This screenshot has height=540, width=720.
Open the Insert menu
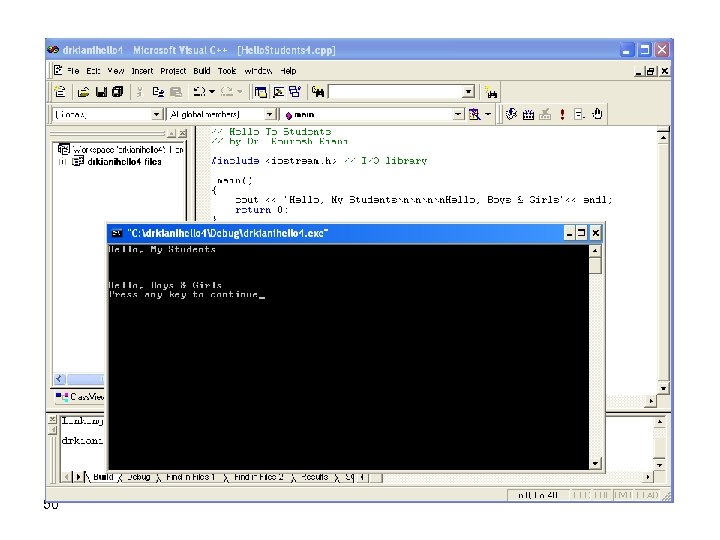tap(142, 71)
